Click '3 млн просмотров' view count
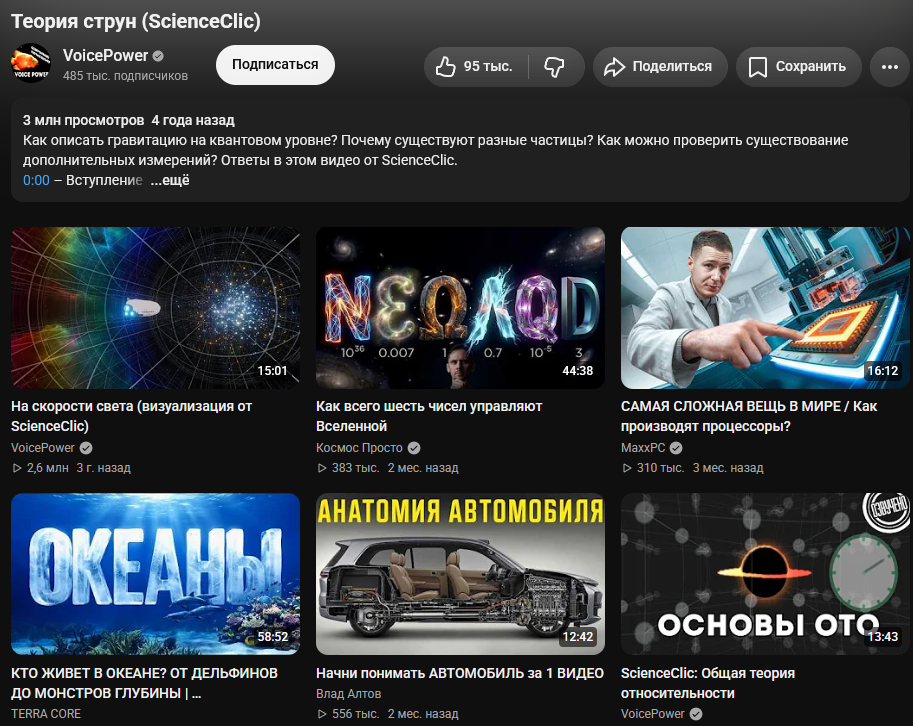 tap(83, 121)
